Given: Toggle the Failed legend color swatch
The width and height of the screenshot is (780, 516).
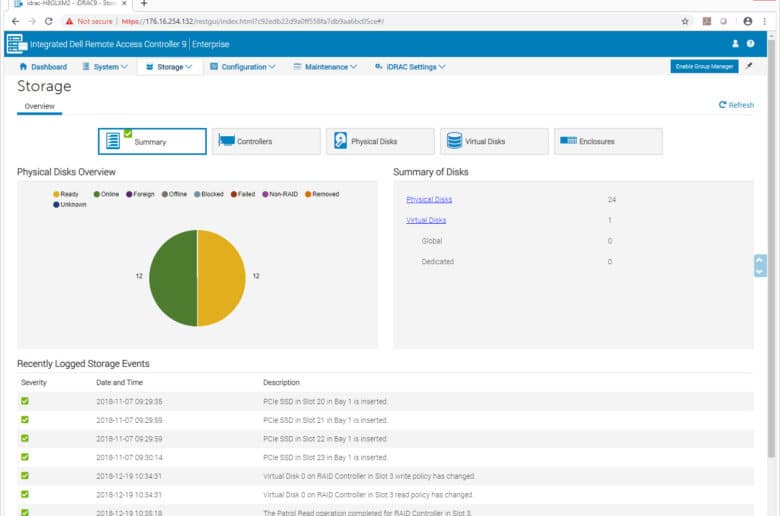Looking at the screenshot, I should coord(234,194).
